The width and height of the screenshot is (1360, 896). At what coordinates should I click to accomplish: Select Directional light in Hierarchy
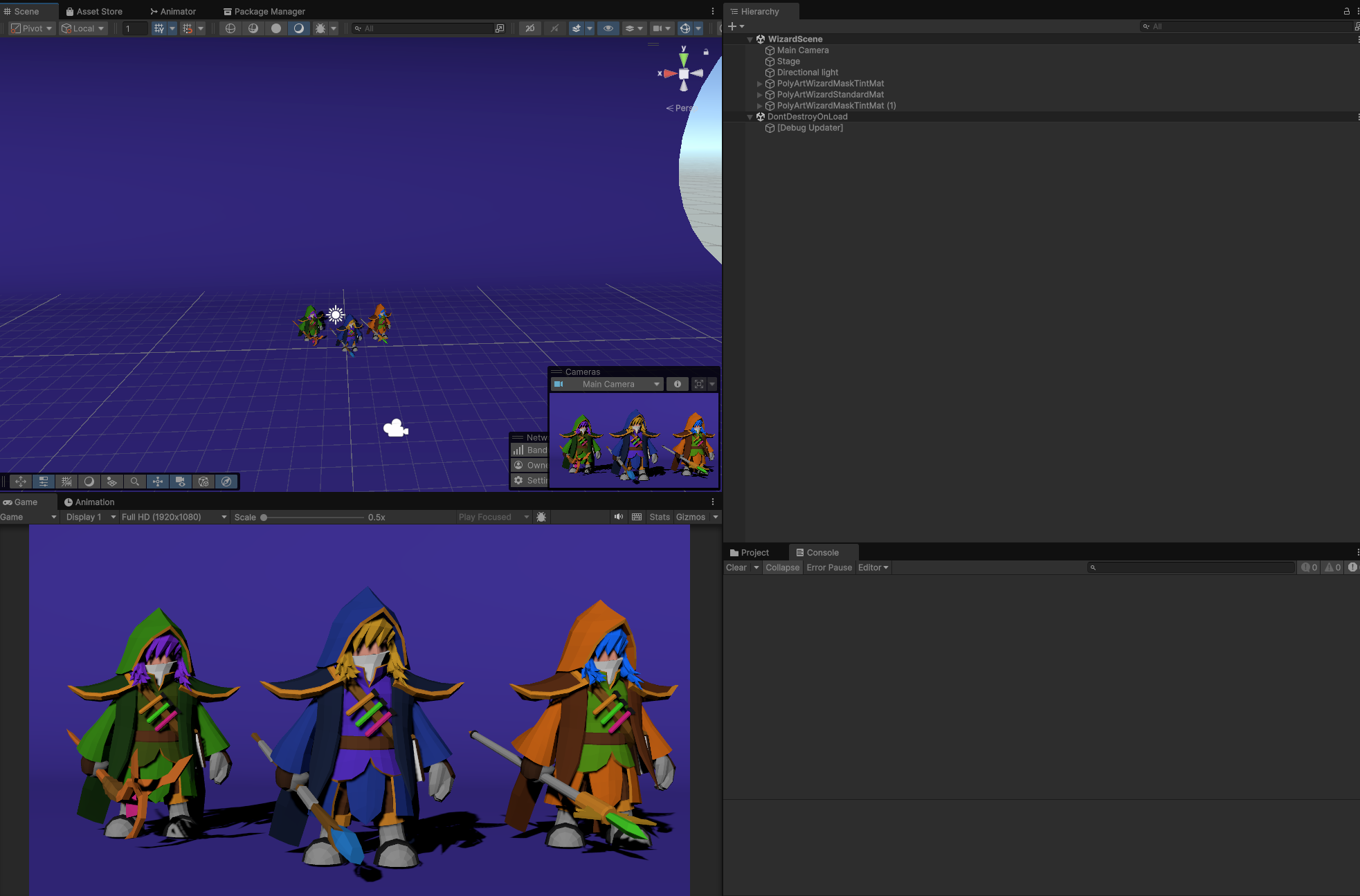[x=807, y=73]
